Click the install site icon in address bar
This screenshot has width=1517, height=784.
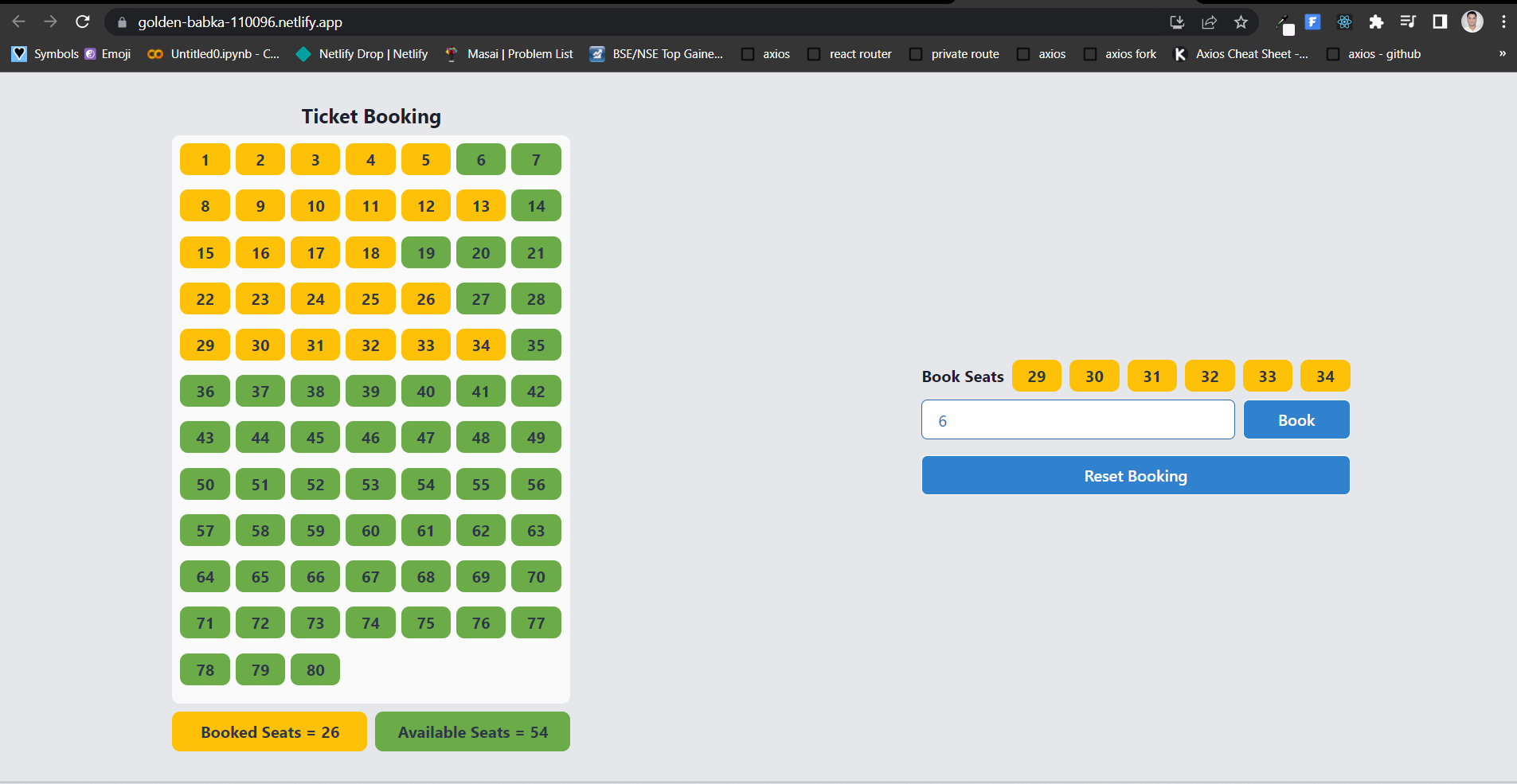tap(1177, 21)
